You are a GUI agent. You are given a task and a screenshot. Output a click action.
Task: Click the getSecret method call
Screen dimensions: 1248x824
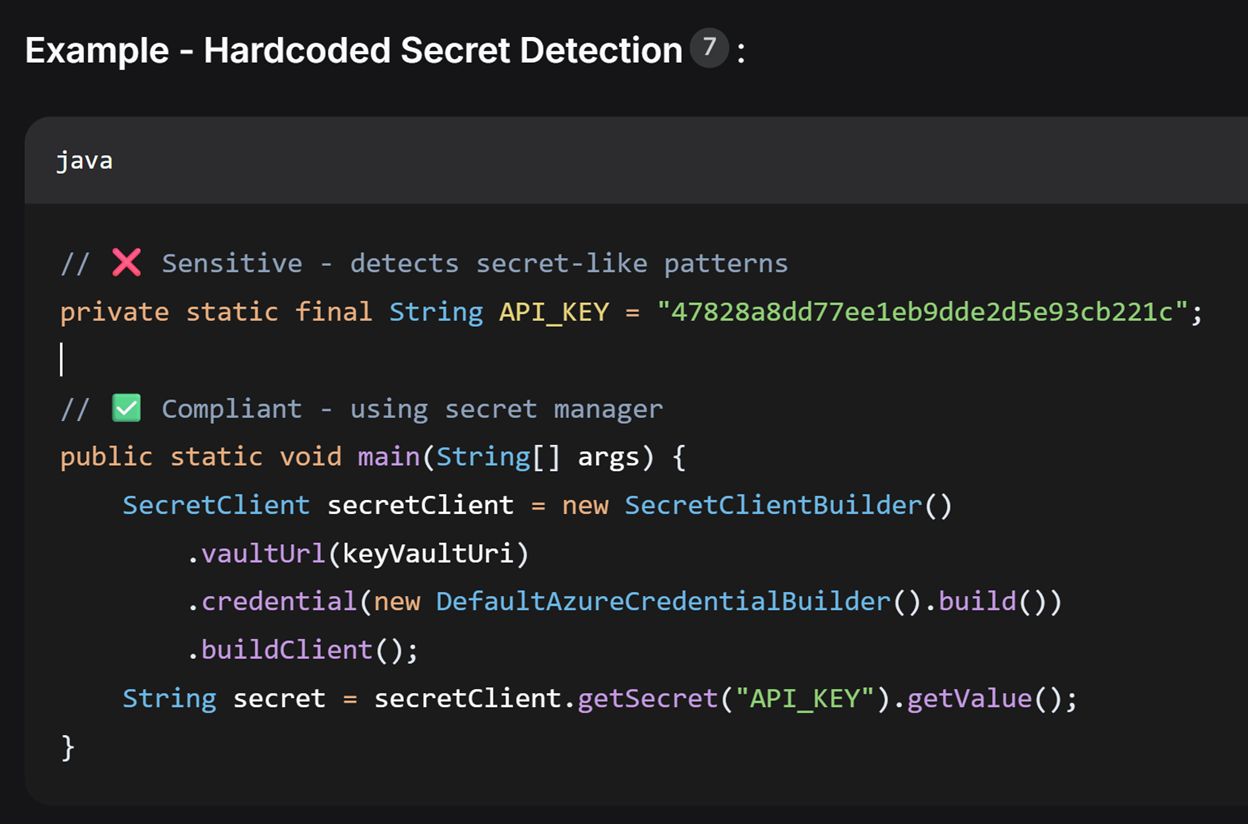click(648, 697)
